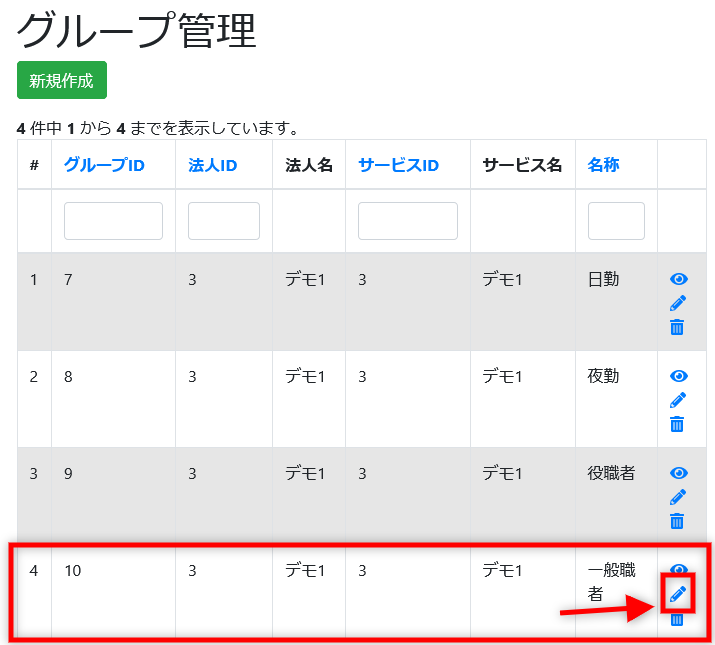The image size is (715, 645).
Task: Delete the 役職者 group row
Action: [x=677, y=521]
